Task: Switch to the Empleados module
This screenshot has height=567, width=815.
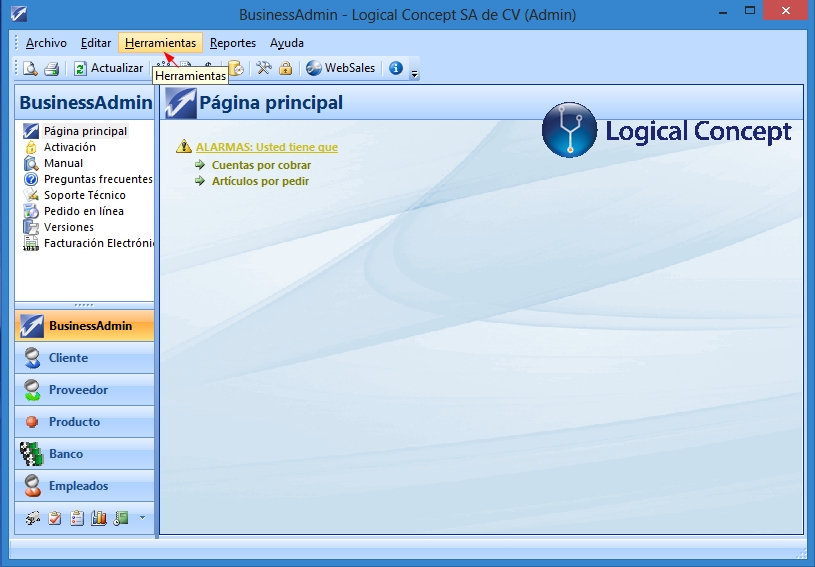Action: pos(85,486)
